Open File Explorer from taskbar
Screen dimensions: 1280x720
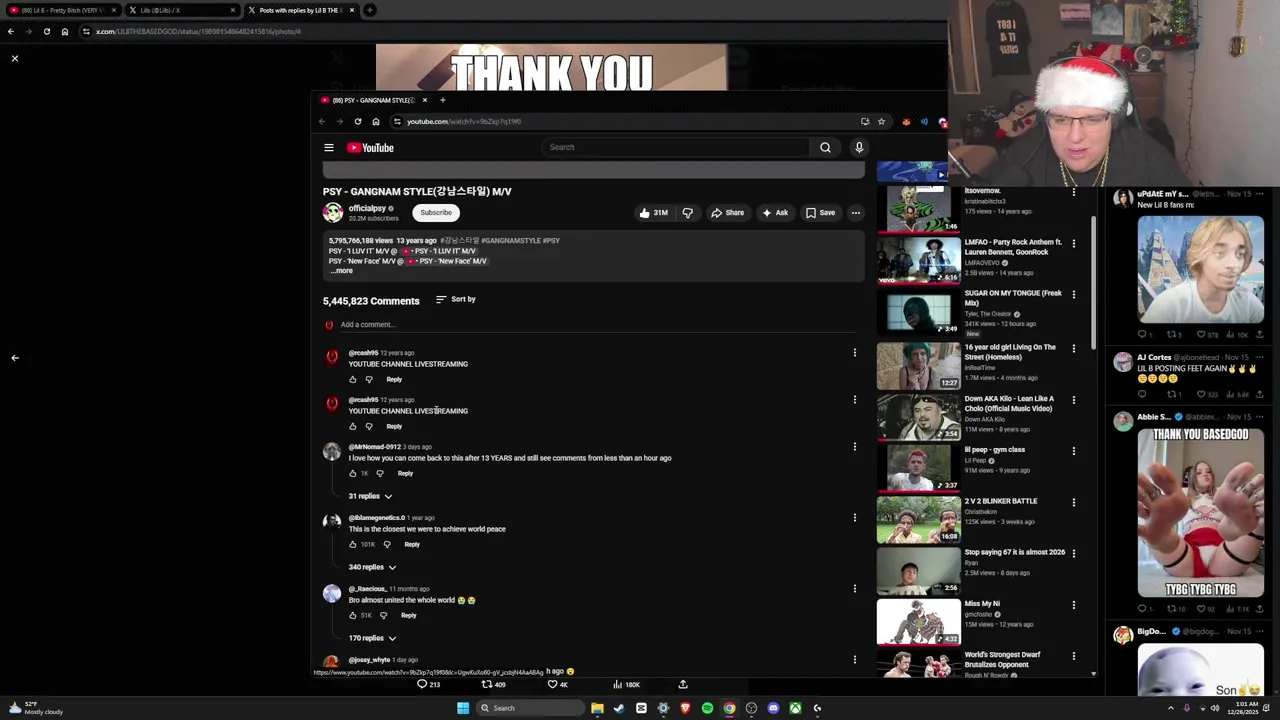point(597,708)
